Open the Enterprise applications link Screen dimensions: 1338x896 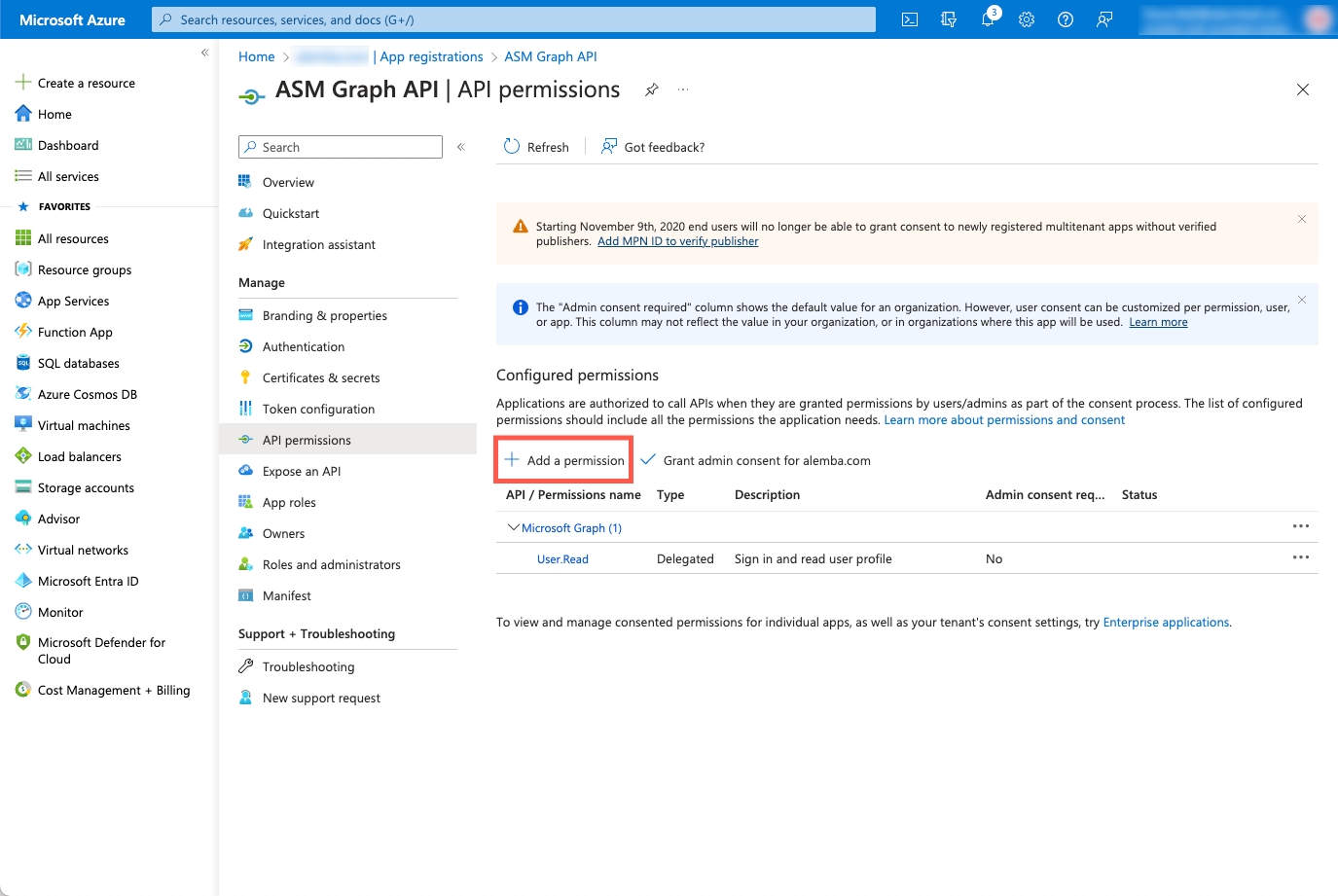(1166, 623)
